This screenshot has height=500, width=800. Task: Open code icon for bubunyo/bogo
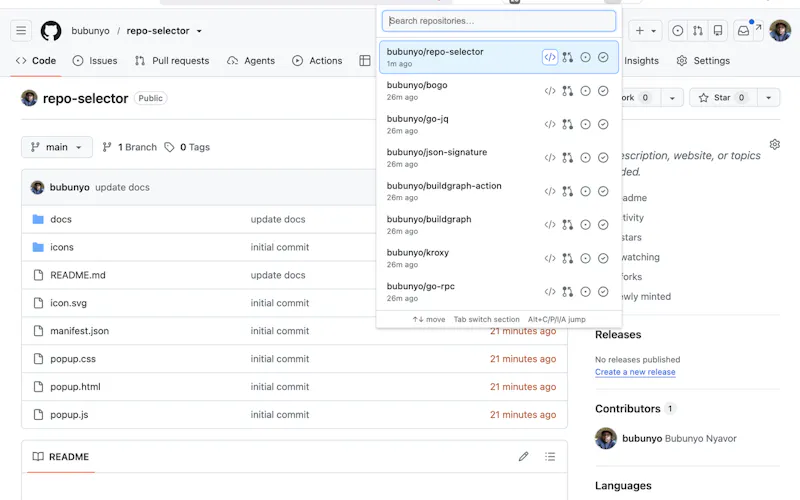(549, 91)
